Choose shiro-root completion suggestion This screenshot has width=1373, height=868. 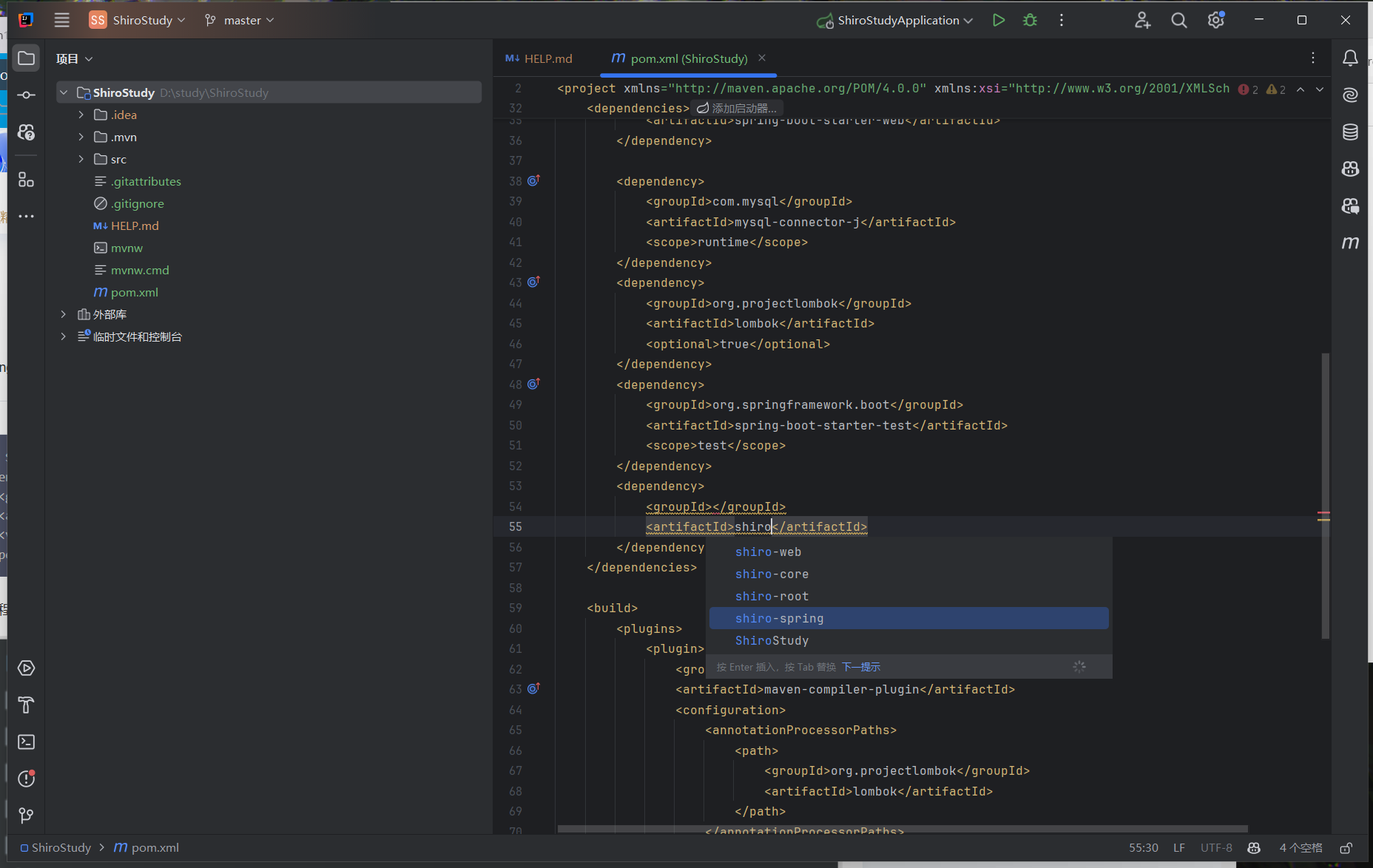pos(909,597)
